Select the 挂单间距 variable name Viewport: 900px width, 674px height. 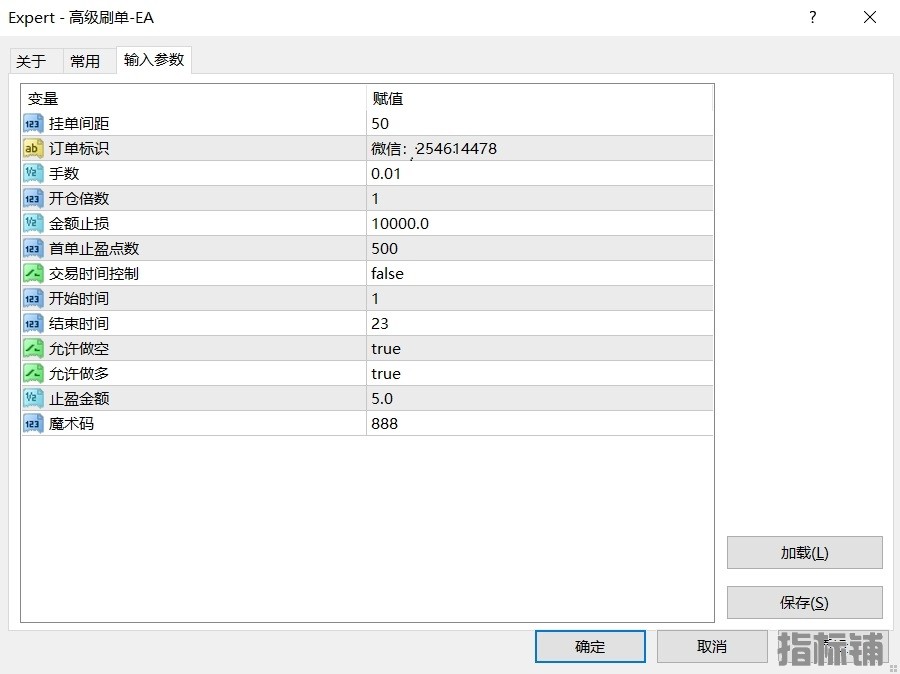click(79, 123)
